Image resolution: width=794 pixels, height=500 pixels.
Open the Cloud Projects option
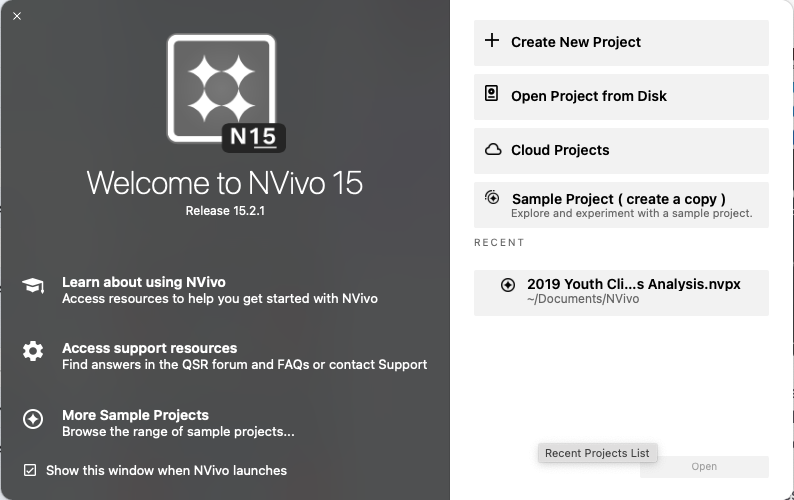pyautogui.click(x=559, y=150)
